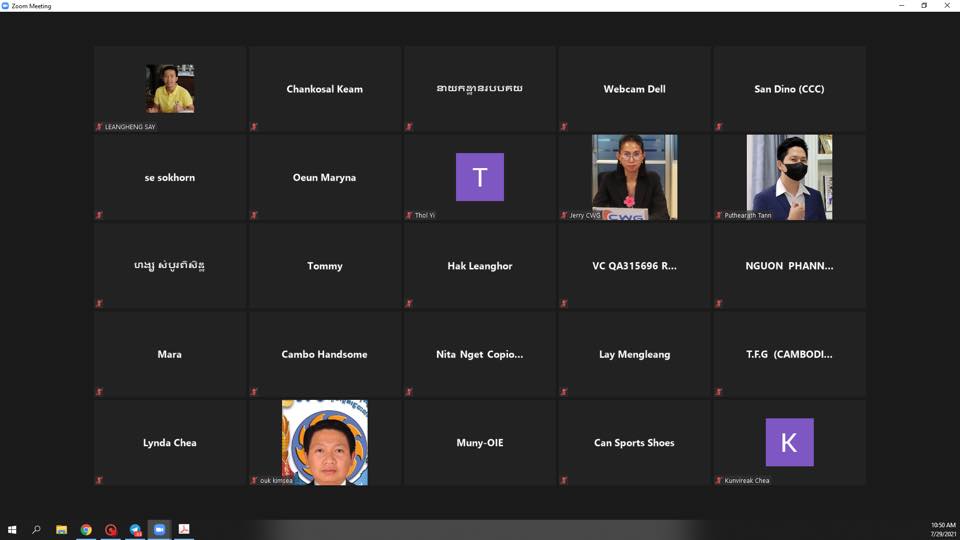
Task: Click the Adobe Acrobat taskbar icon
Action: [x=184, y=529]
